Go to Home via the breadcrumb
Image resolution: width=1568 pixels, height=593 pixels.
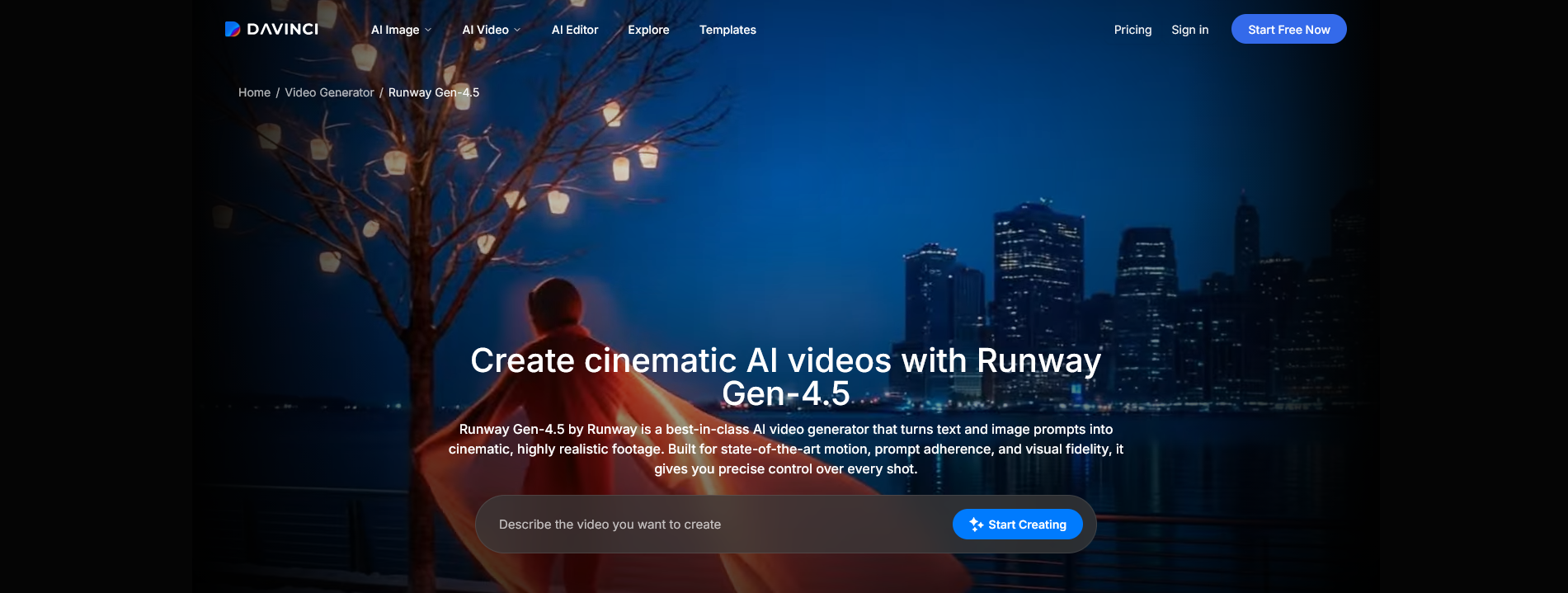coord(254,92)
